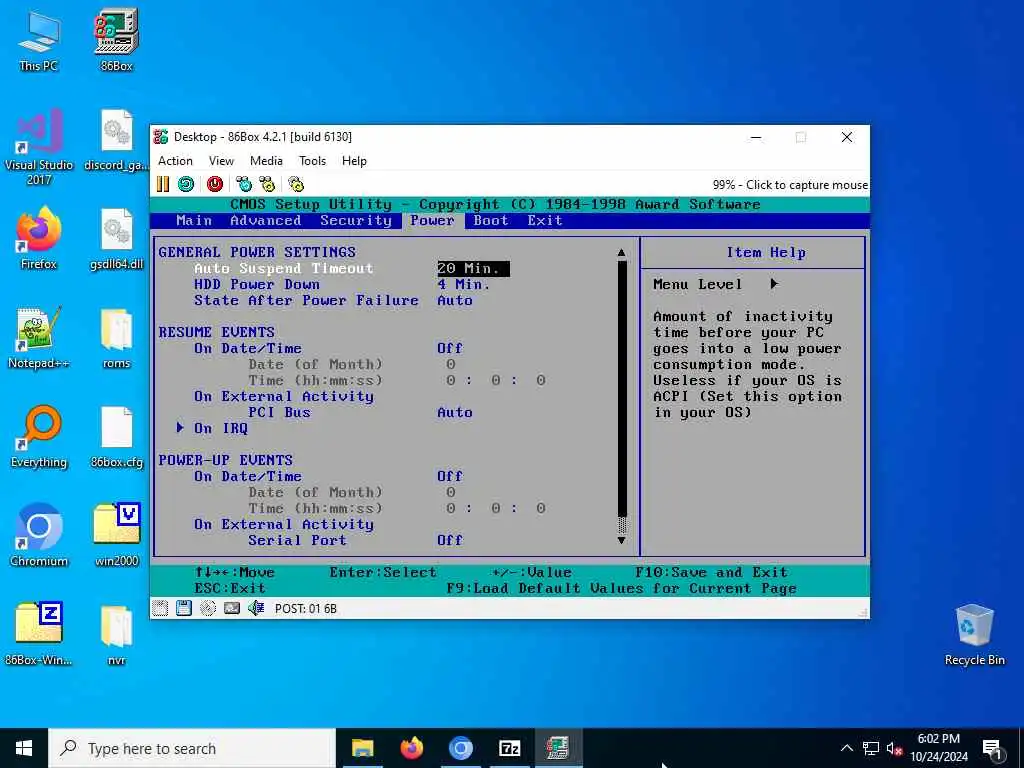Open File Explorer from the taskbar

coord(362,748)
